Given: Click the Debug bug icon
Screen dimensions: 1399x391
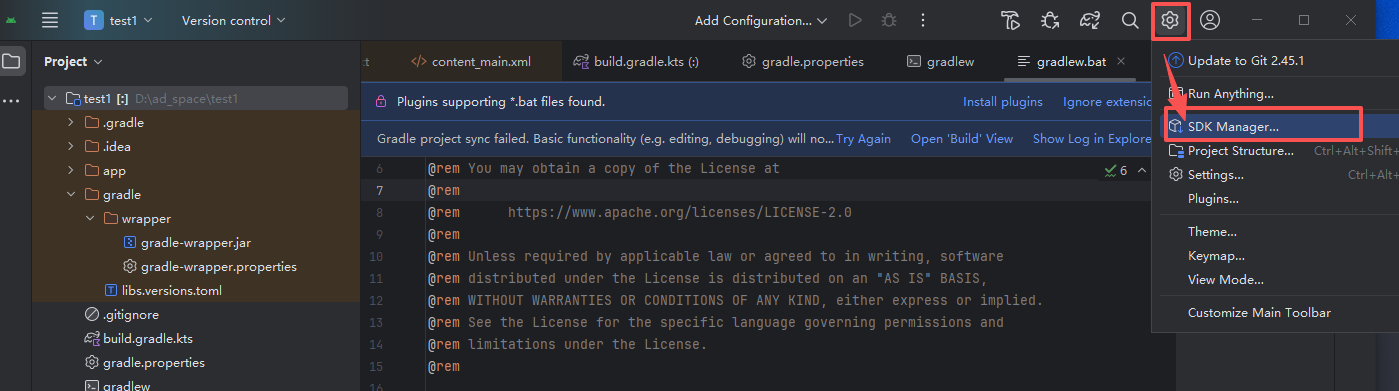Looking at the screenshot, I should (888, 20).
